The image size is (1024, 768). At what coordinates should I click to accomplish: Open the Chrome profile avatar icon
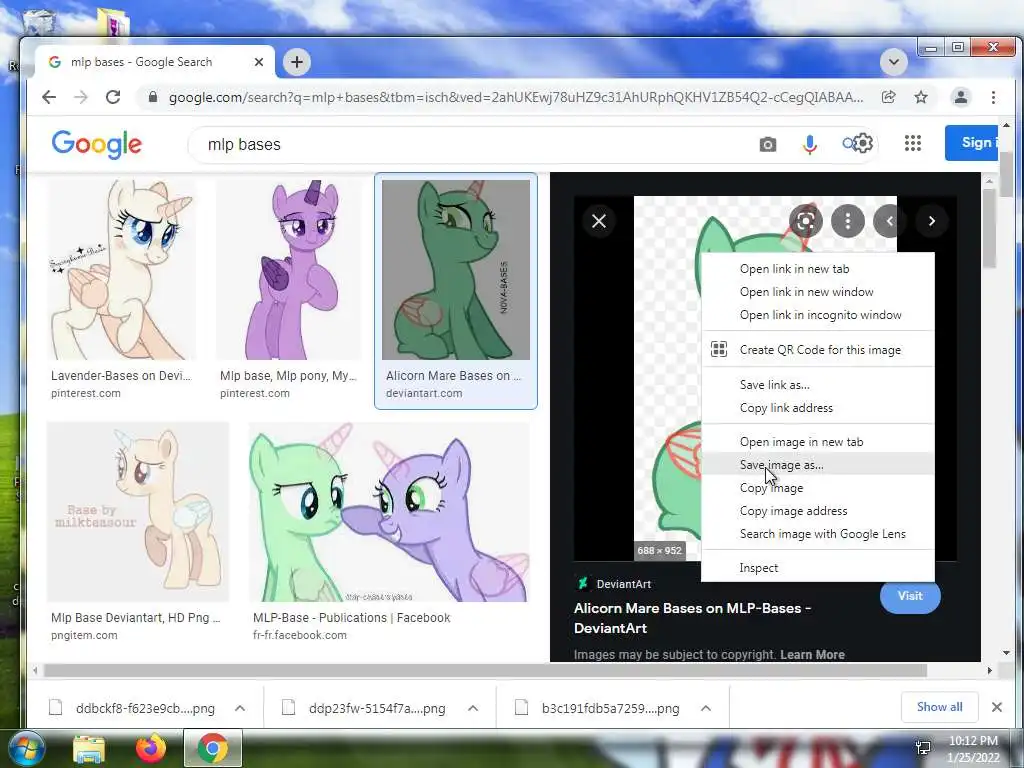coord(961,97)
